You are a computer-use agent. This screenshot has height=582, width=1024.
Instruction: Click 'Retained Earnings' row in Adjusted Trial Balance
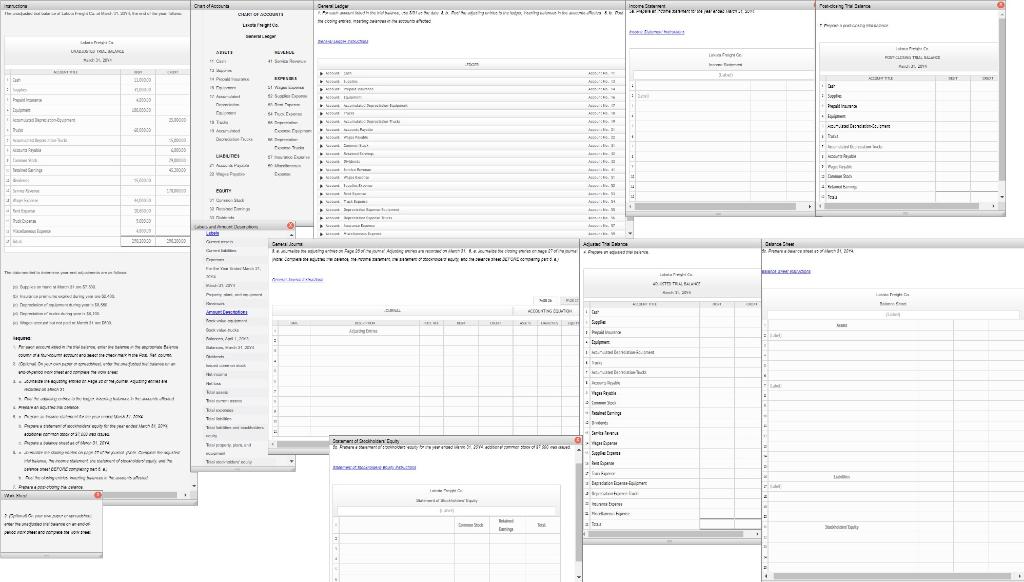[673, 413]
